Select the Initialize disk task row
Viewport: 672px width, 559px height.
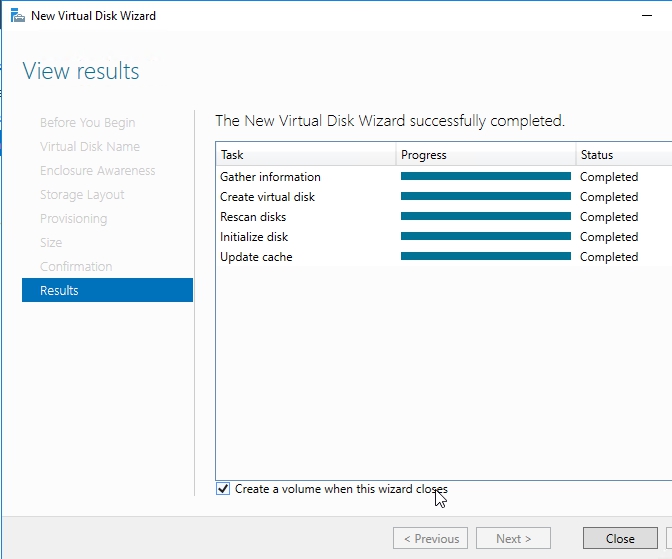tap(444, 237)
